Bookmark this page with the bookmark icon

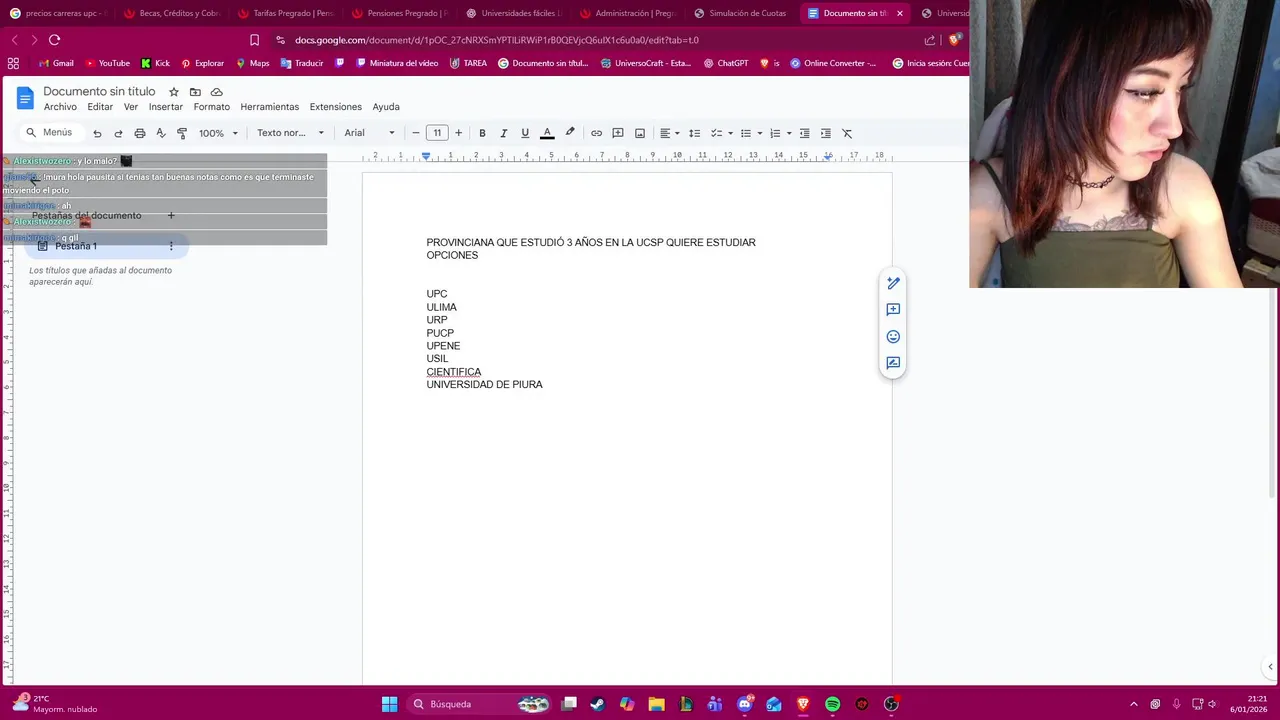click(254, 40)
